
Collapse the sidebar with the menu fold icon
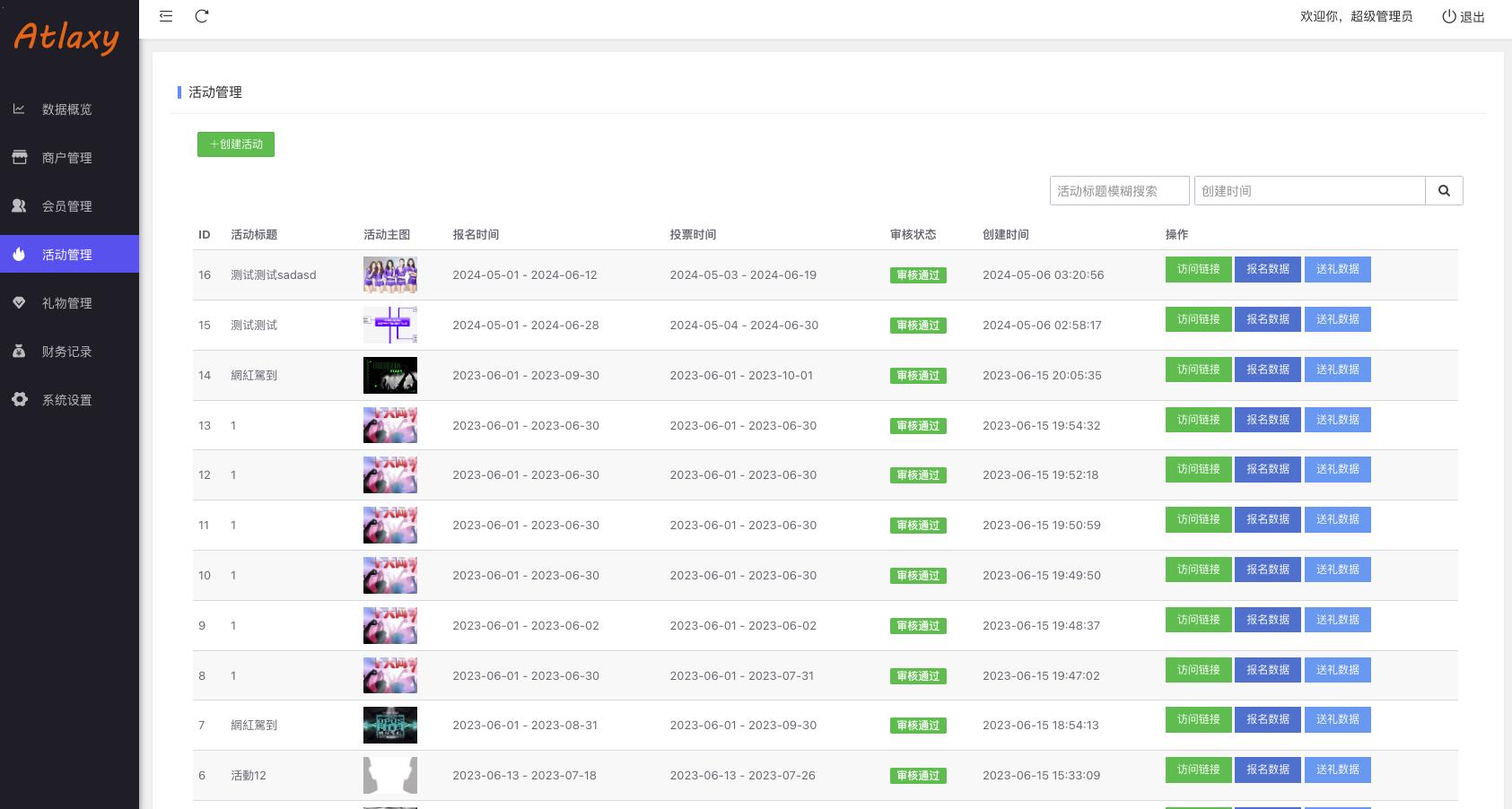pos(166,16)
